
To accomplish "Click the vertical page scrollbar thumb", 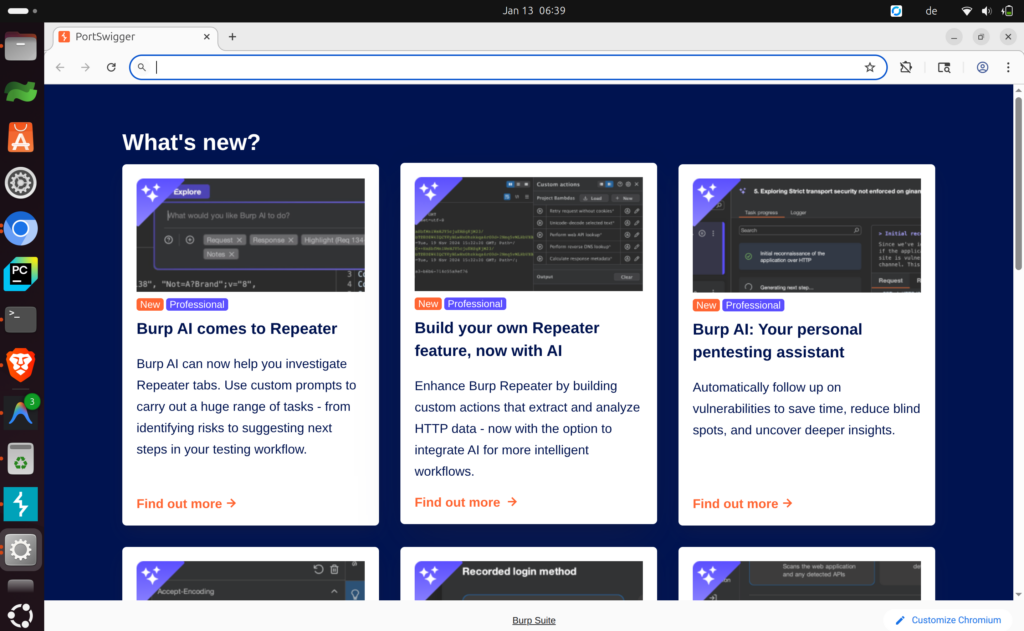I will click(x=1018, y=180).
